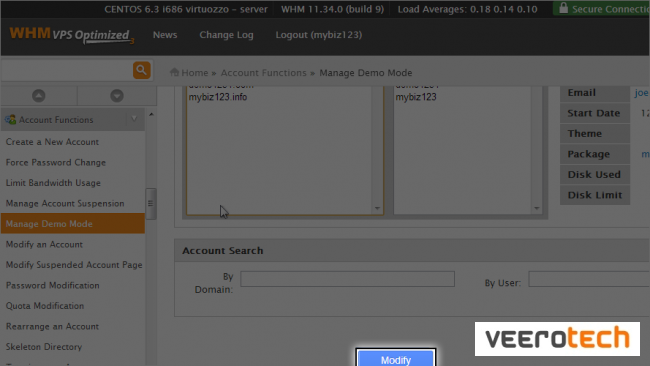
Task: Open Force Password Change
Action: pos(56,162)
